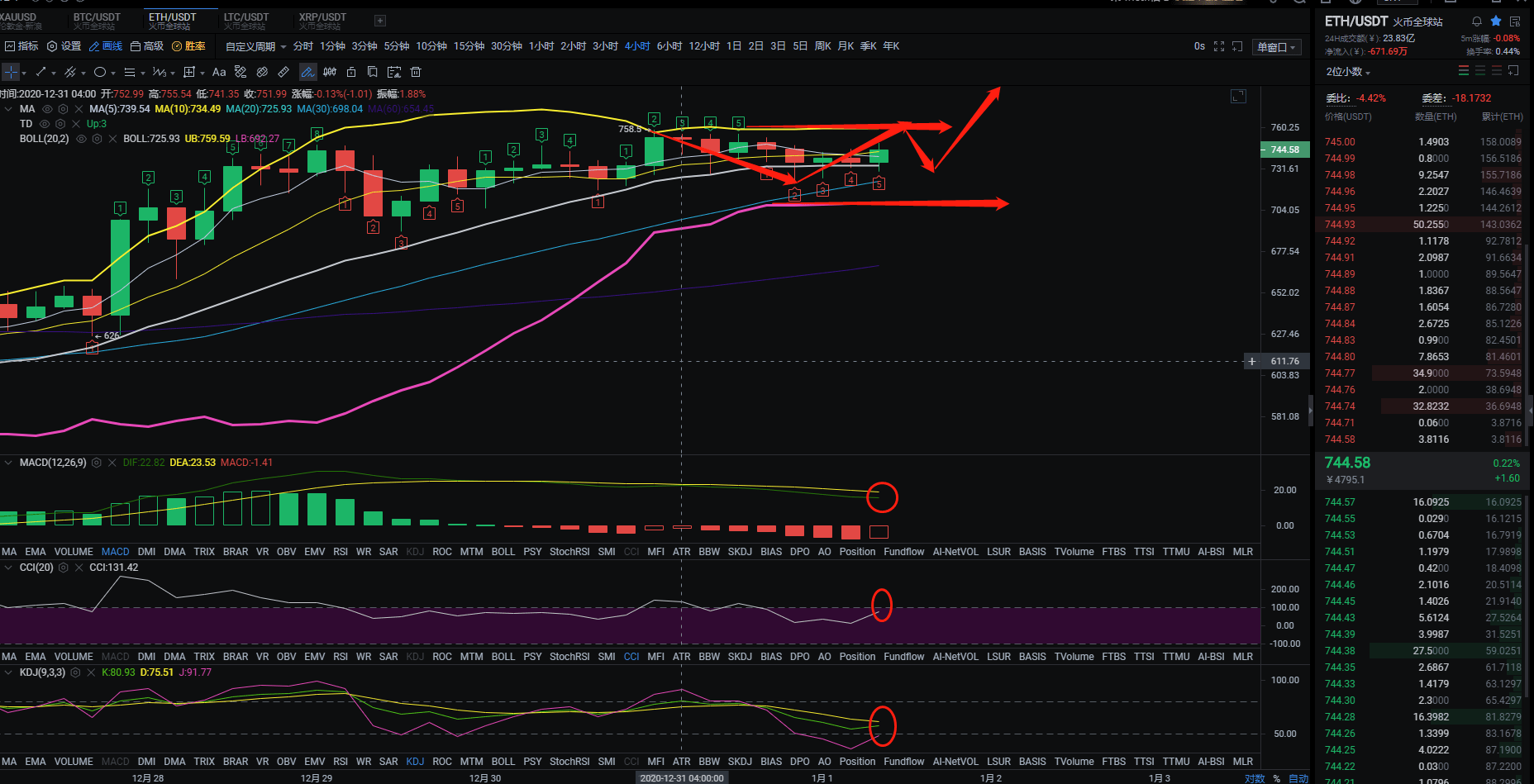Select RSI in the MACD panel indicator row
The width and height of the screenshot is (1534, 784).
341,552
